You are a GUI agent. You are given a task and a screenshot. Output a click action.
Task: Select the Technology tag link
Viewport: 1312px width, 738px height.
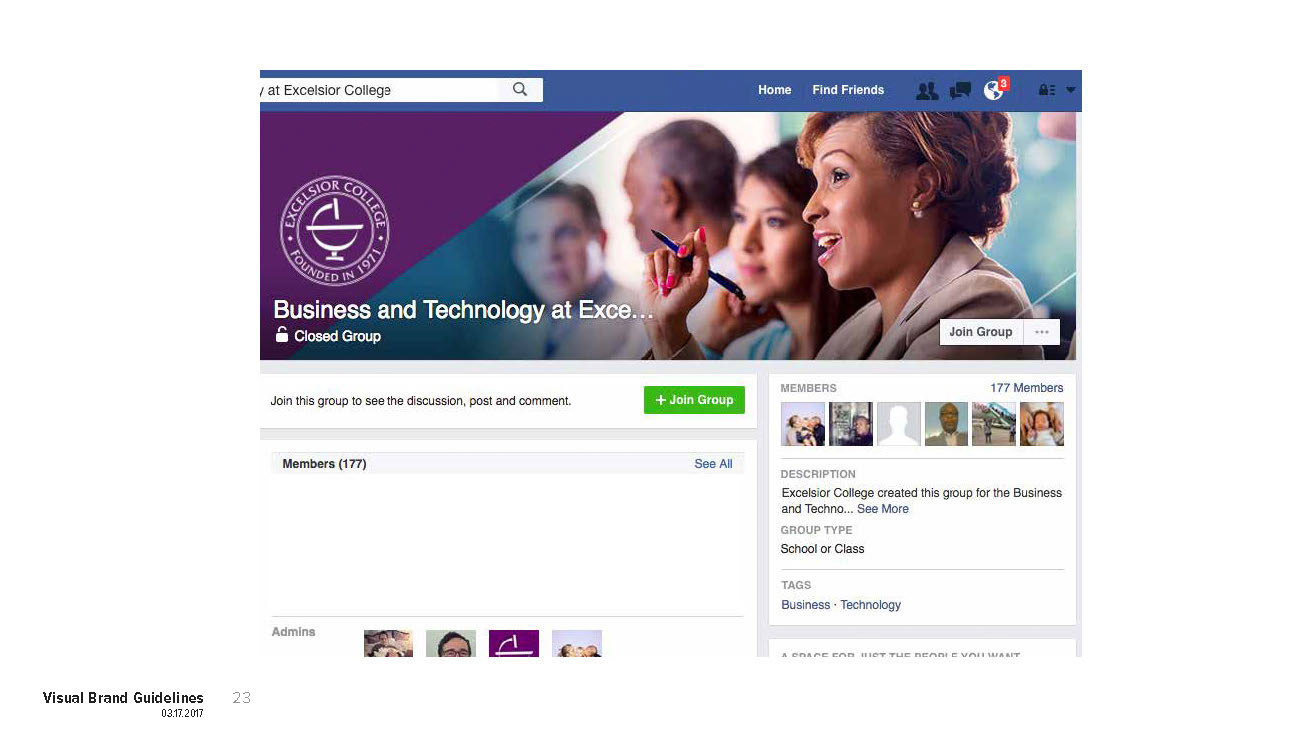coord(870,605)
